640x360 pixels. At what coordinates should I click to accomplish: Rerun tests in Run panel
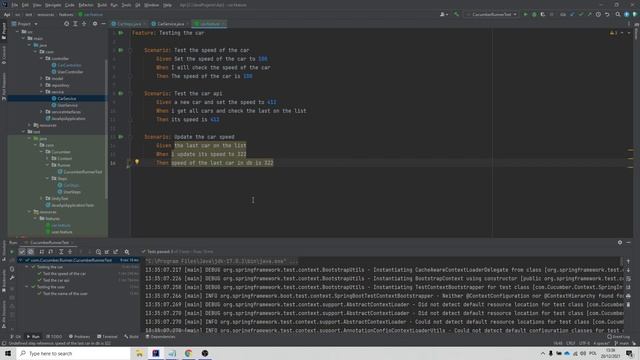[12, 252]
